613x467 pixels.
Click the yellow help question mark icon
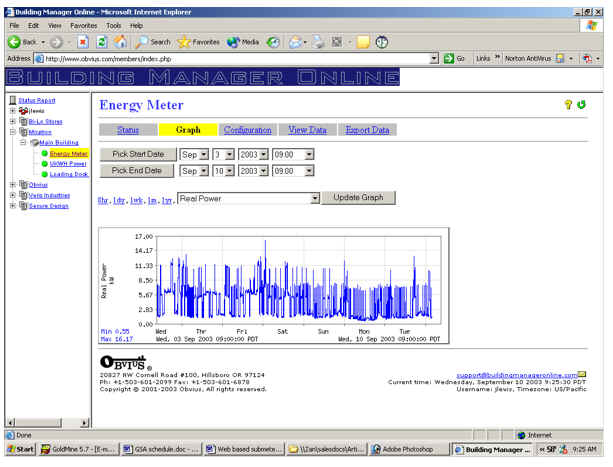pos(568,104)
